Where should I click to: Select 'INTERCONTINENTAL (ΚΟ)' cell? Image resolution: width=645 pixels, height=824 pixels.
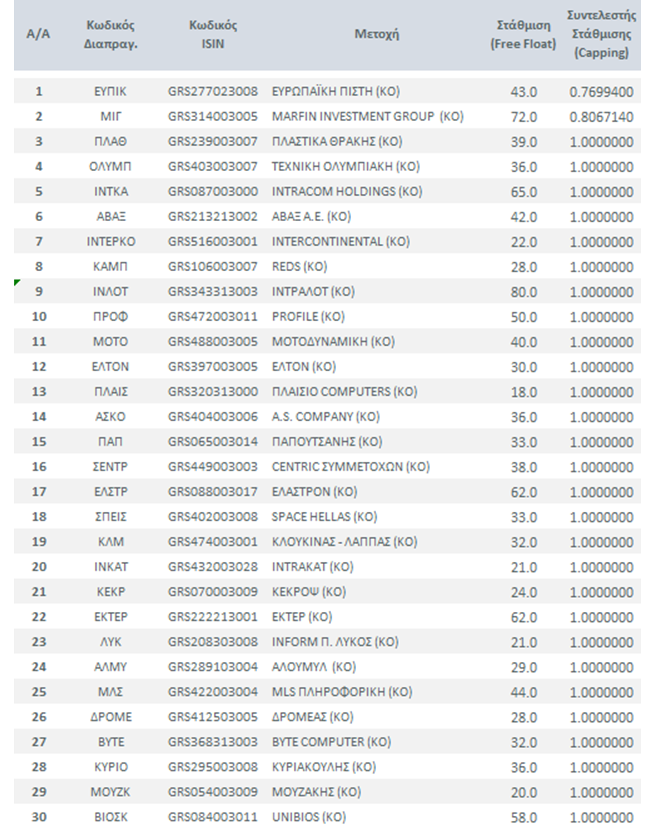(x=341, y=241)
